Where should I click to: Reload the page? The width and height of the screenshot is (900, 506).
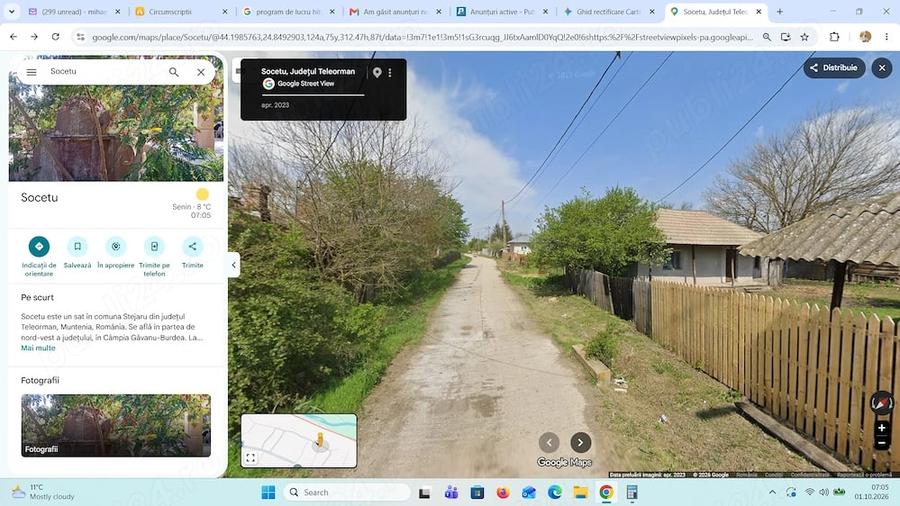[x=56, y=37]
